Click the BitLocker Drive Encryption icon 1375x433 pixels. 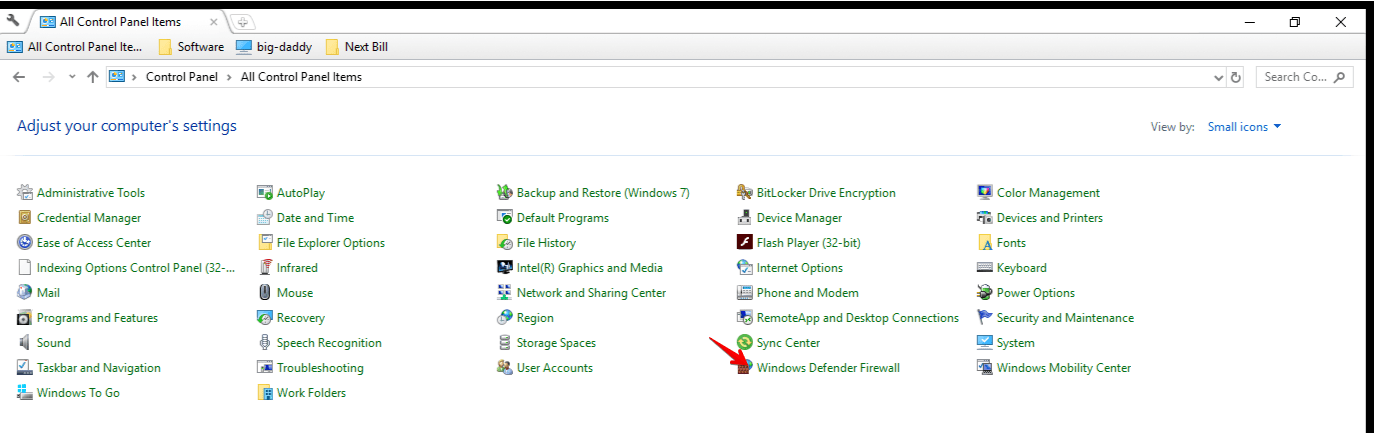pos(745,193)
